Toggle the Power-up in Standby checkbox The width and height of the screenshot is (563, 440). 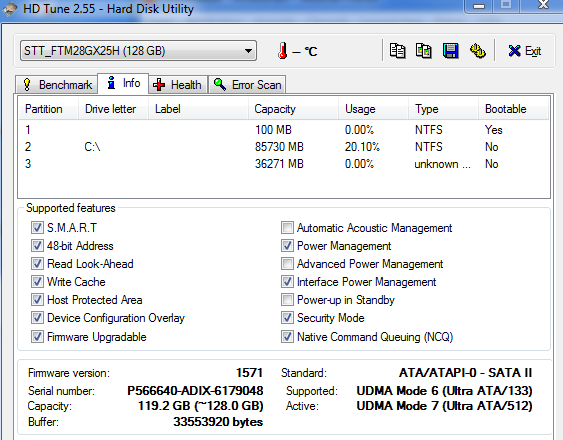pyautogui.click(x=287, y=300)
